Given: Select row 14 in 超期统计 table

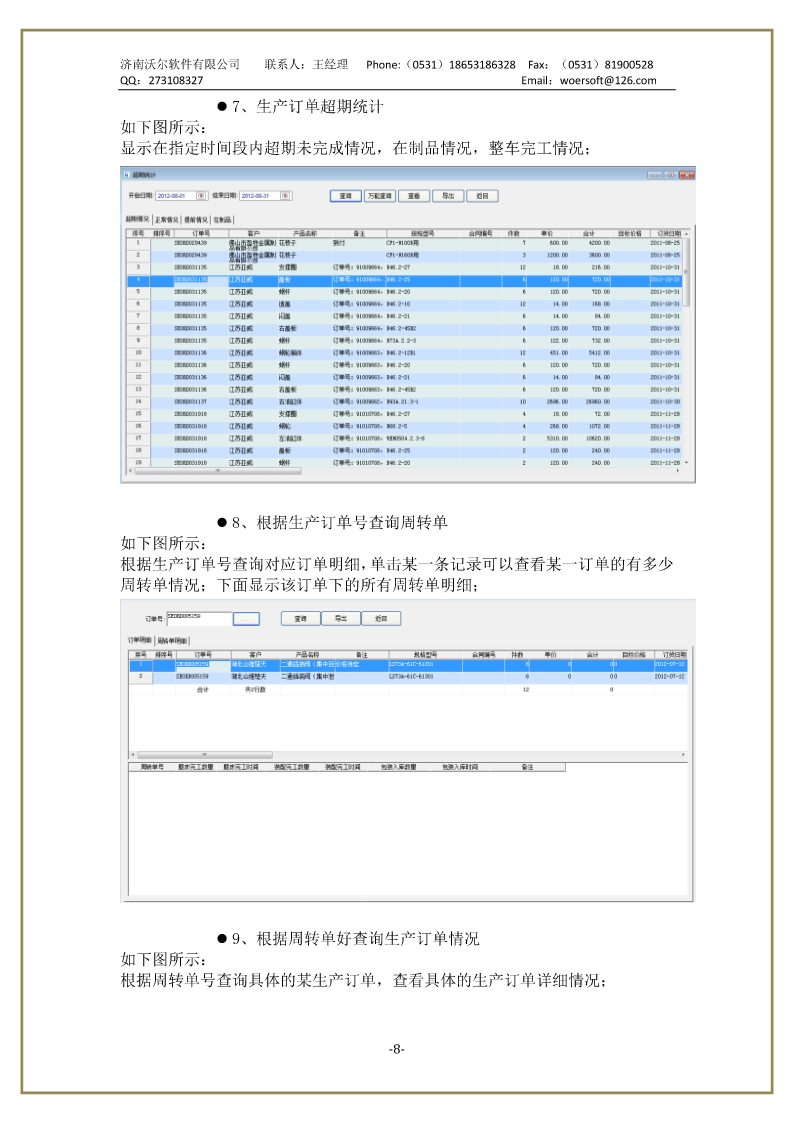Looking at the screenshot, I should [x=405, y=402].
